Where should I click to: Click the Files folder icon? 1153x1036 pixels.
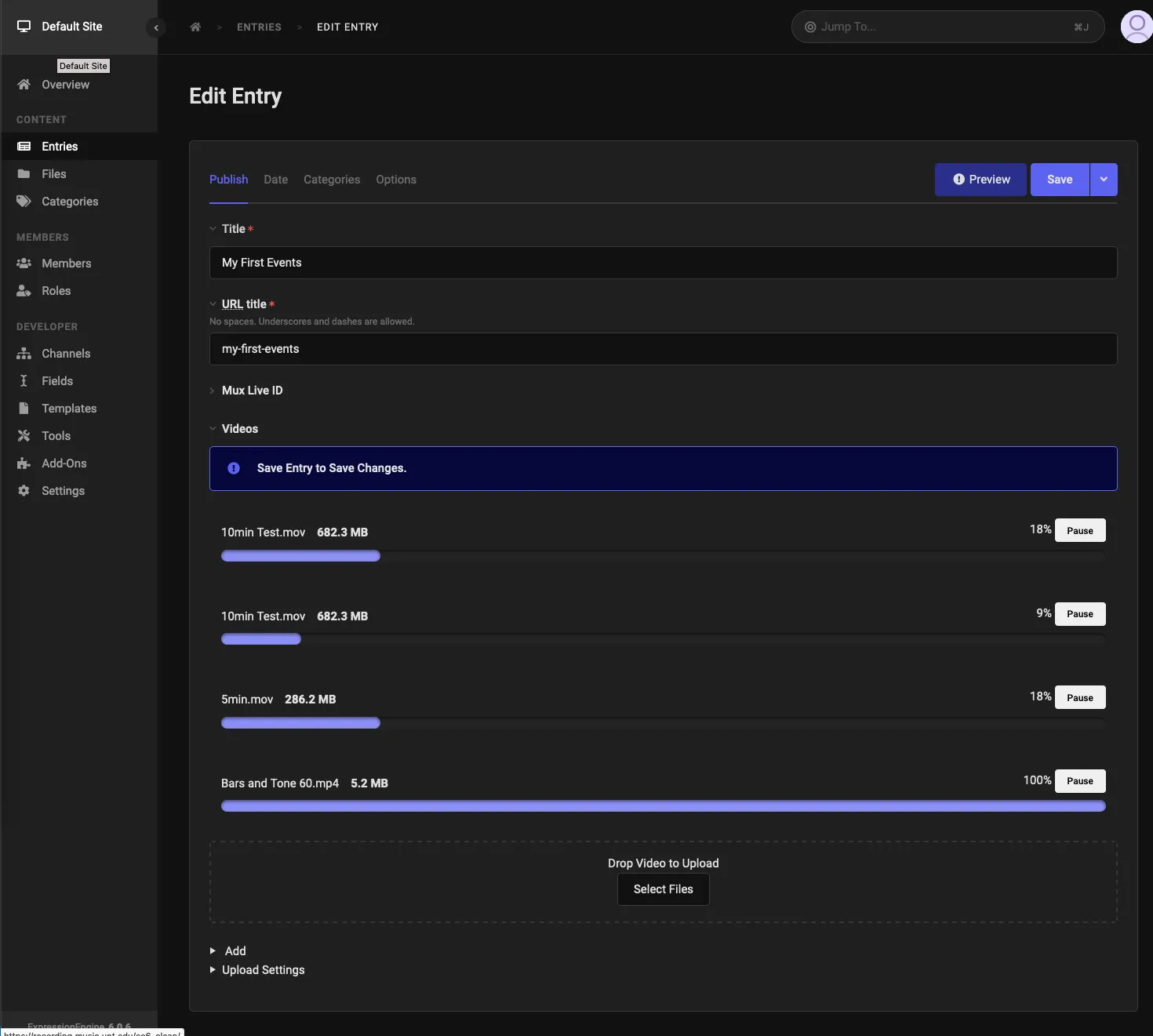click(24, 174)
